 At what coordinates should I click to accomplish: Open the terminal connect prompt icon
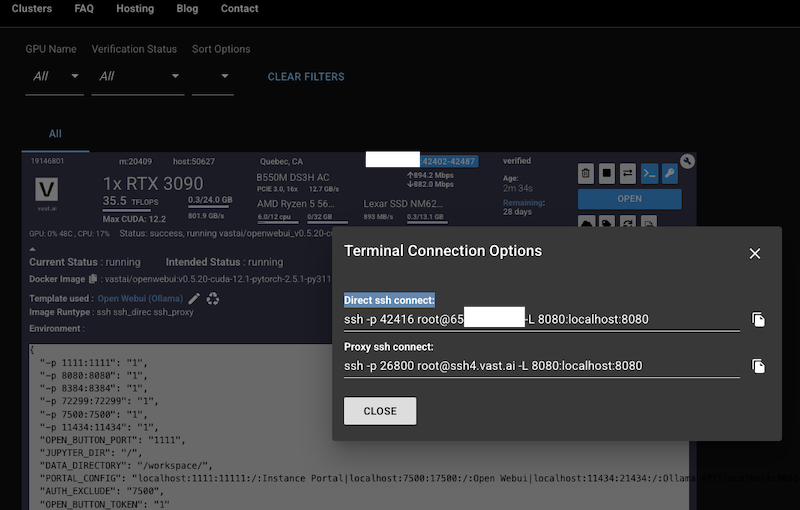[649, 173]
